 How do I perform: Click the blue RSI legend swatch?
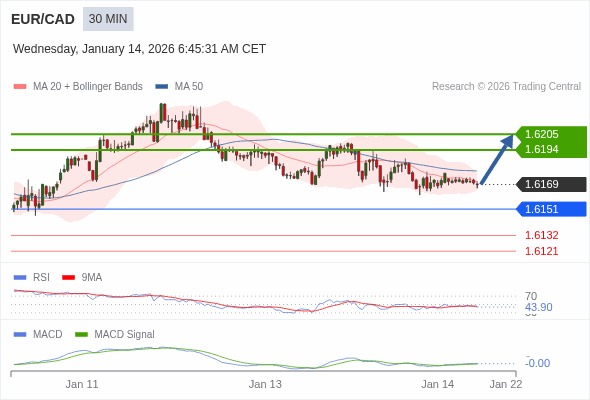[20, 278]
